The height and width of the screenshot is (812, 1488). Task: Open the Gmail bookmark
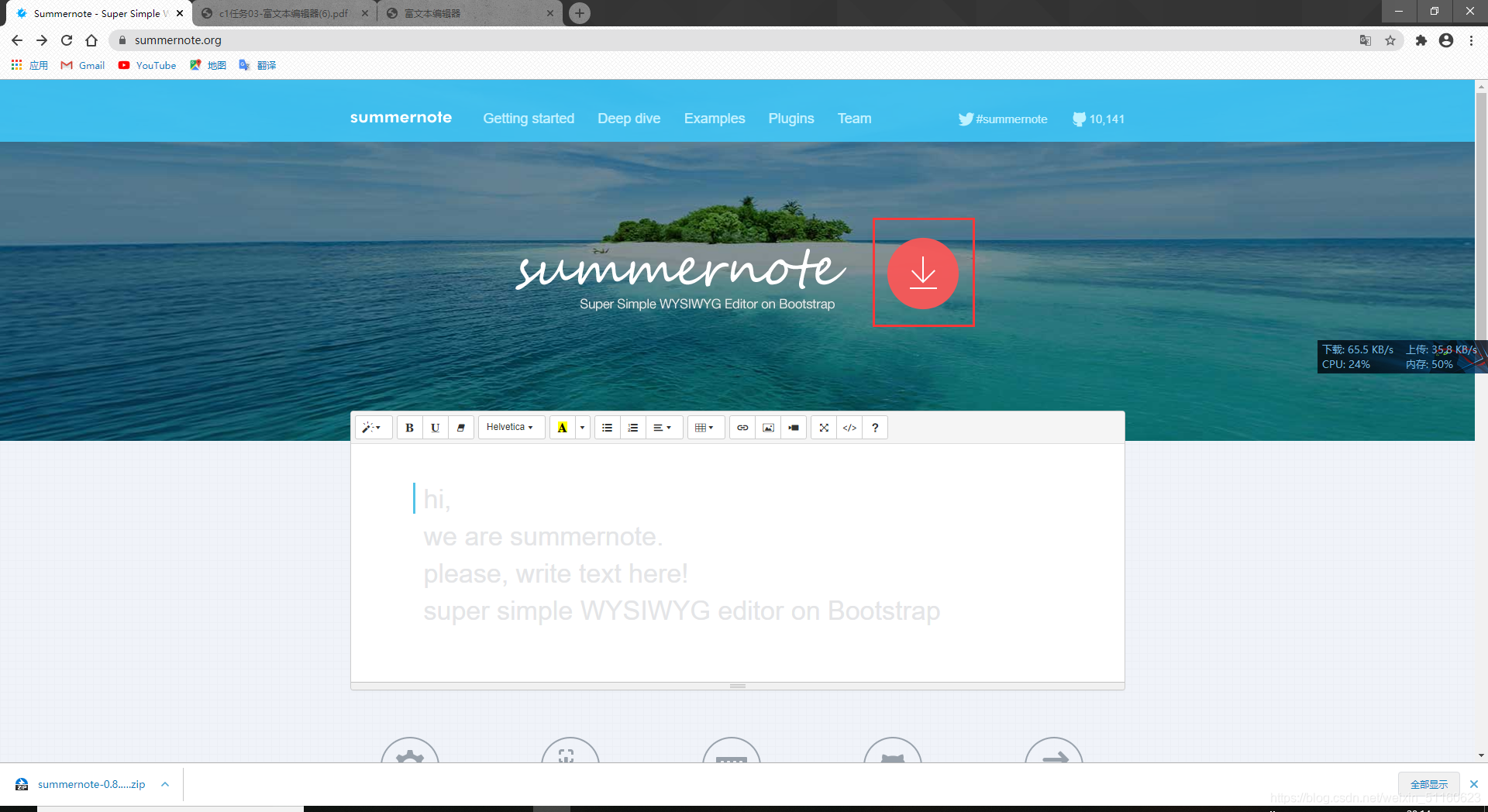[x=83, y=65]
